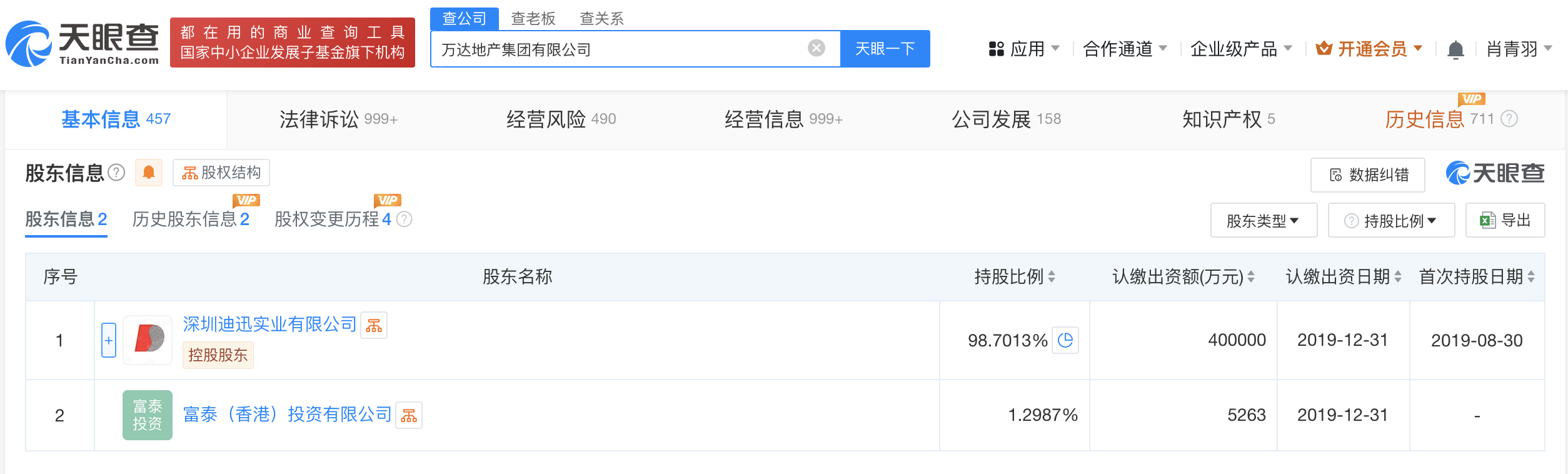This screenshot has width=1568, height=474.
Task: Open equity structure for 富泰（香港）投资有限公司
Action: coord(409,415)
